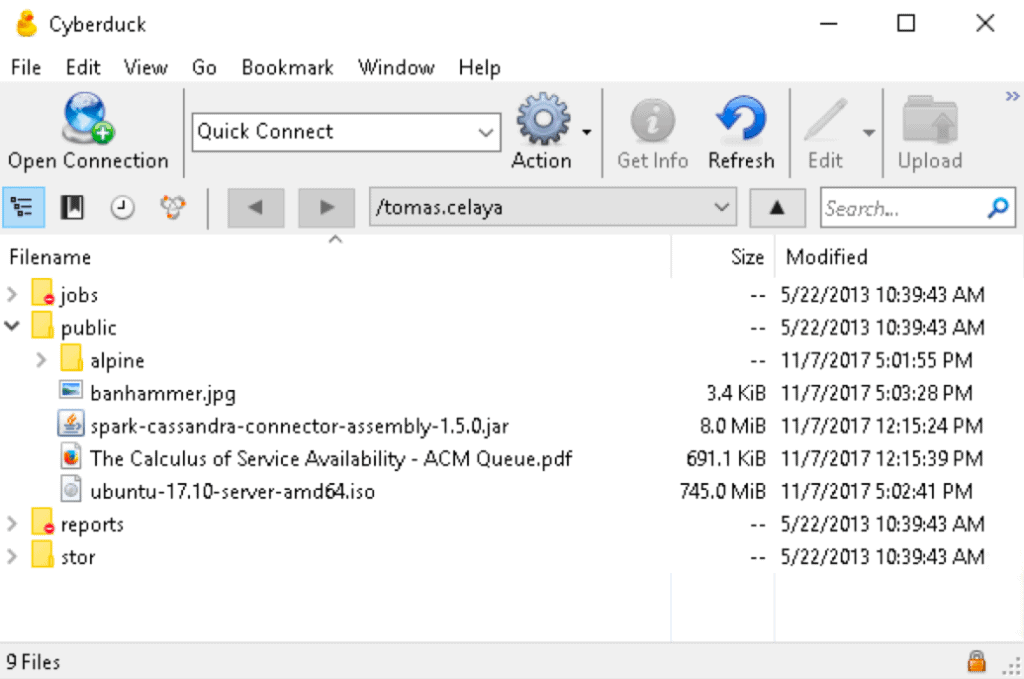
Task: Go to parent folder with up arrow
Action: pyautogui.click(x=777, y=208)
